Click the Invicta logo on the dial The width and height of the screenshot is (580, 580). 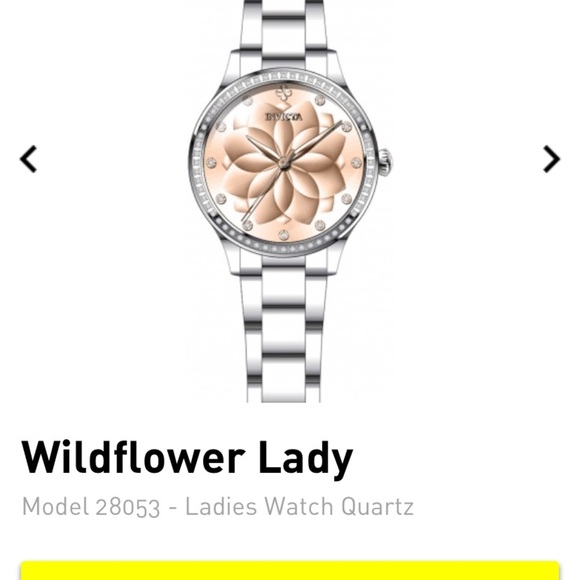pos(284,117)
